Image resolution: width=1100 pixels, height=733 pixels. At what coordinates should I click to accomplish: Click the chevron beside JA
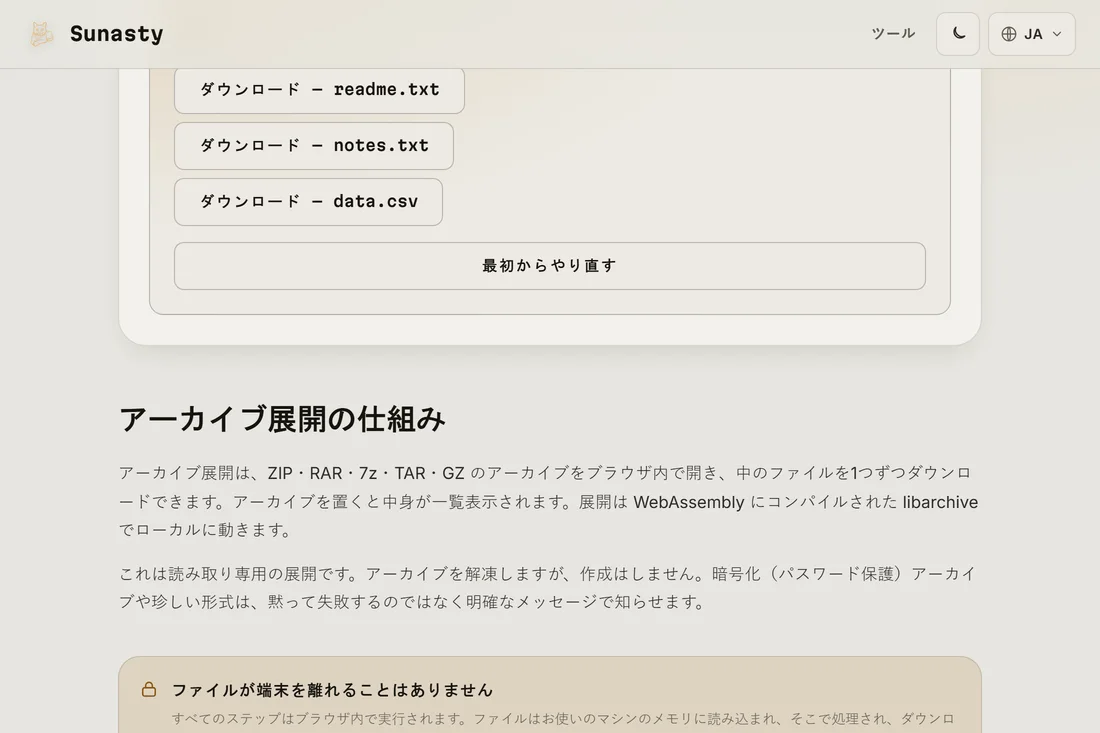(1057, 34)
